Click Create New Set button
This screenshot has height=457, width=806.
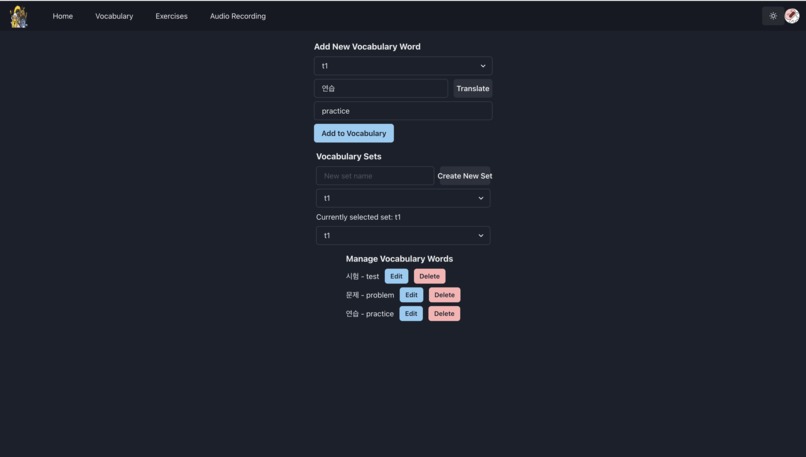(x=465, y=176)
